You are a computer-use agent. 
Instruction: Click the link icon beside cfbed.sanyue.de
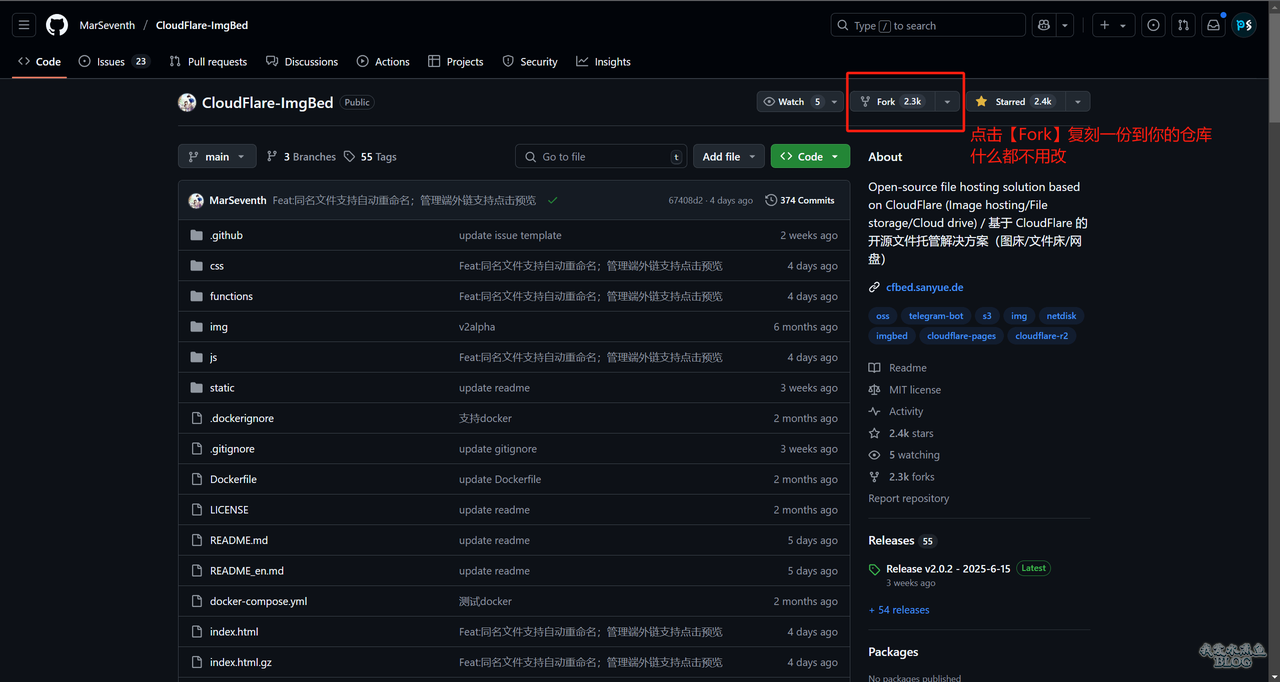point(875,288)
